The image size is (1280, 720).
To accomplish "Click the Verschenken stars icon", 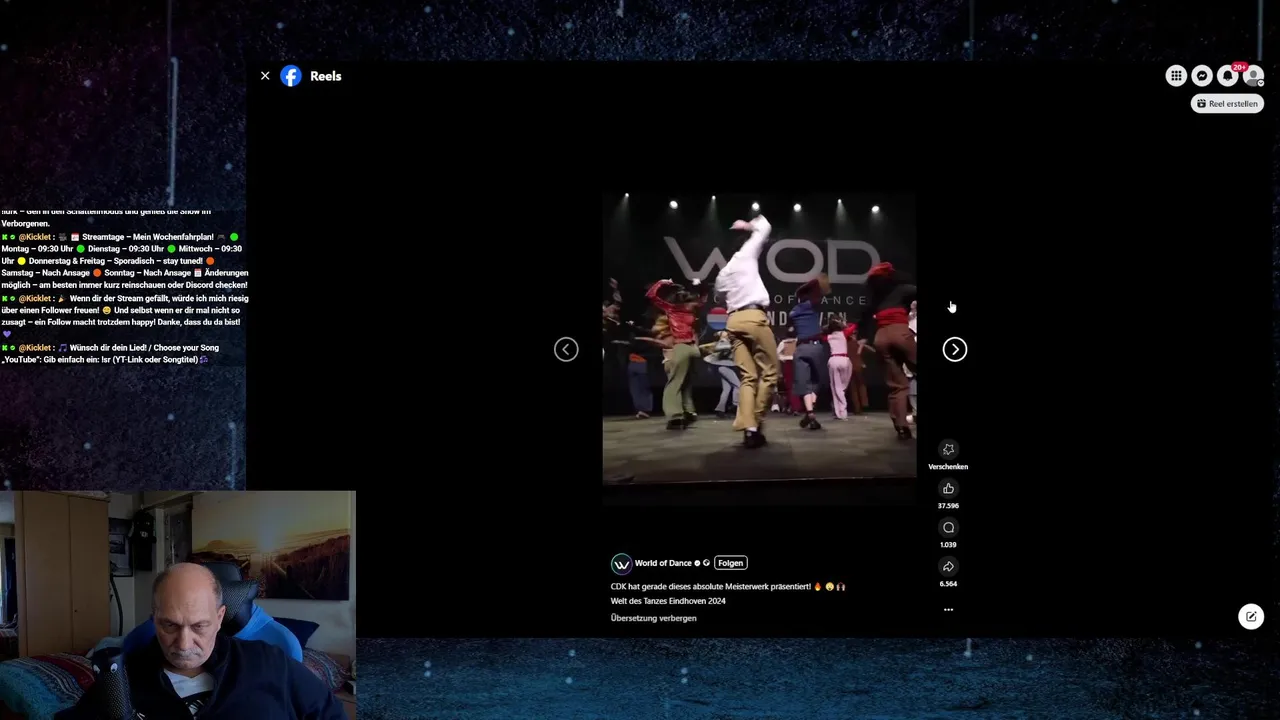I will pos(948,449).
